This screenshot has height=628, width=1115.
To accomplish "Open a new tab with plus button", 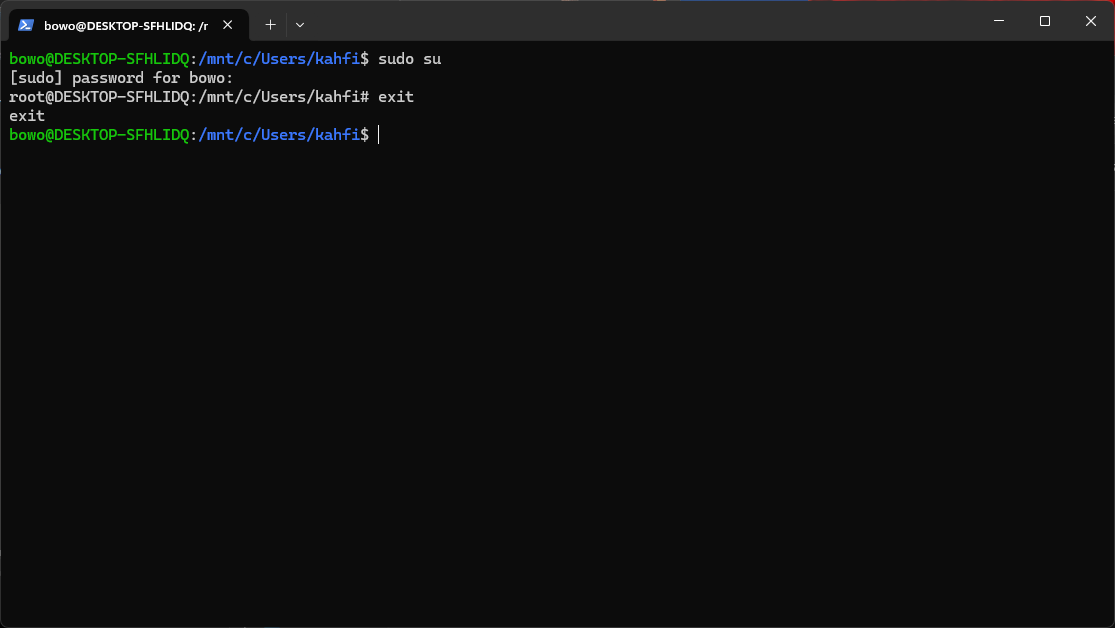I will pos(270,25).
